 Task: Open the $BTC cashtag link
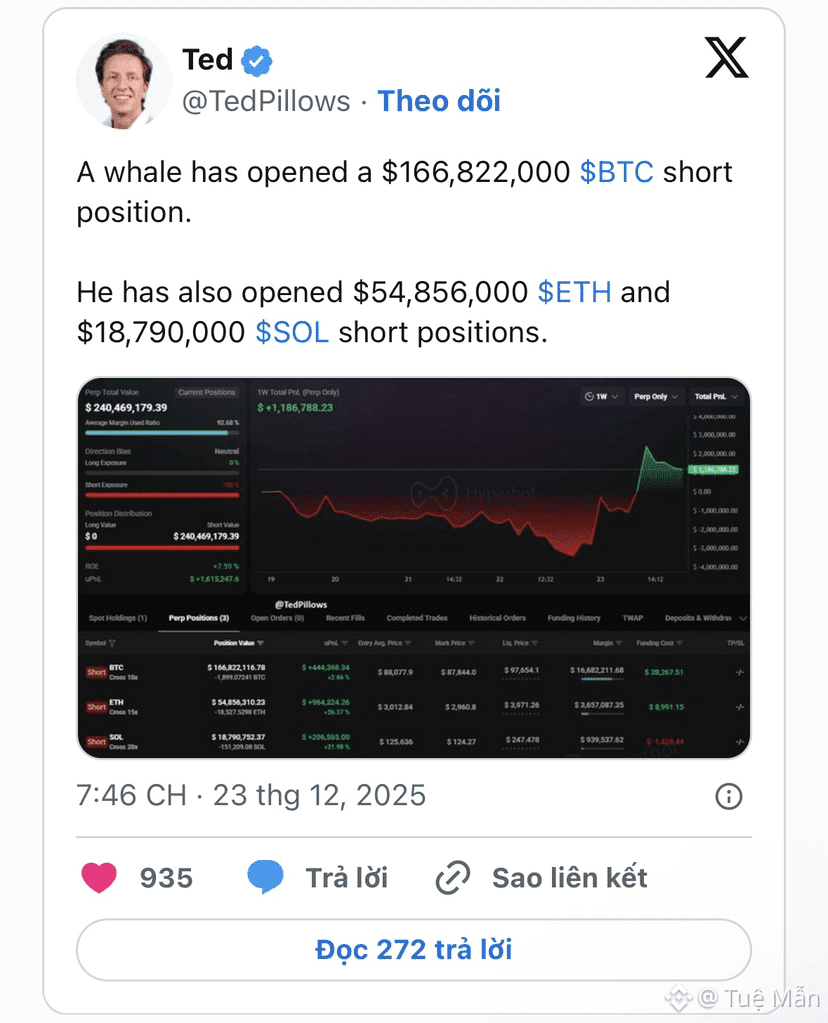616,172
